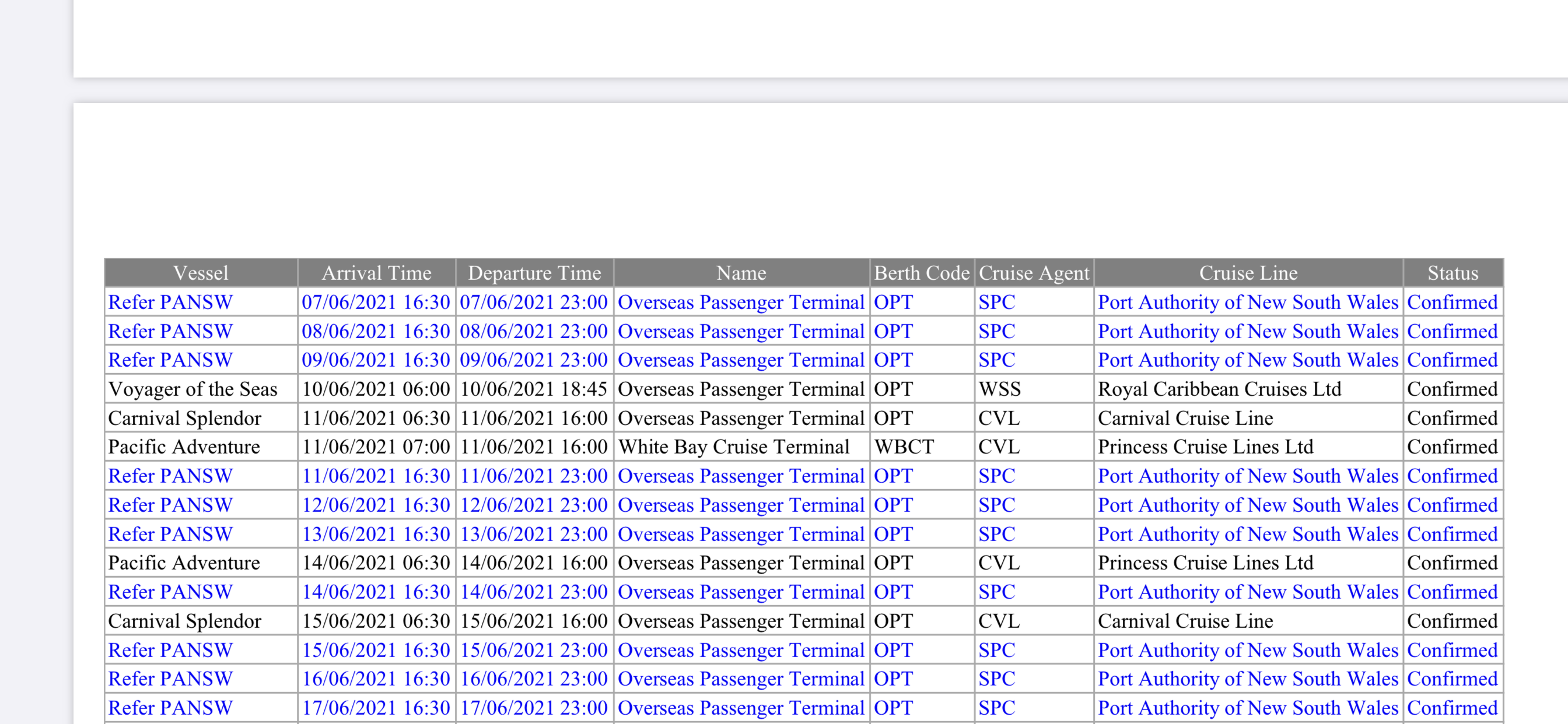Click the Vessel column header

(x=201, y=273)
